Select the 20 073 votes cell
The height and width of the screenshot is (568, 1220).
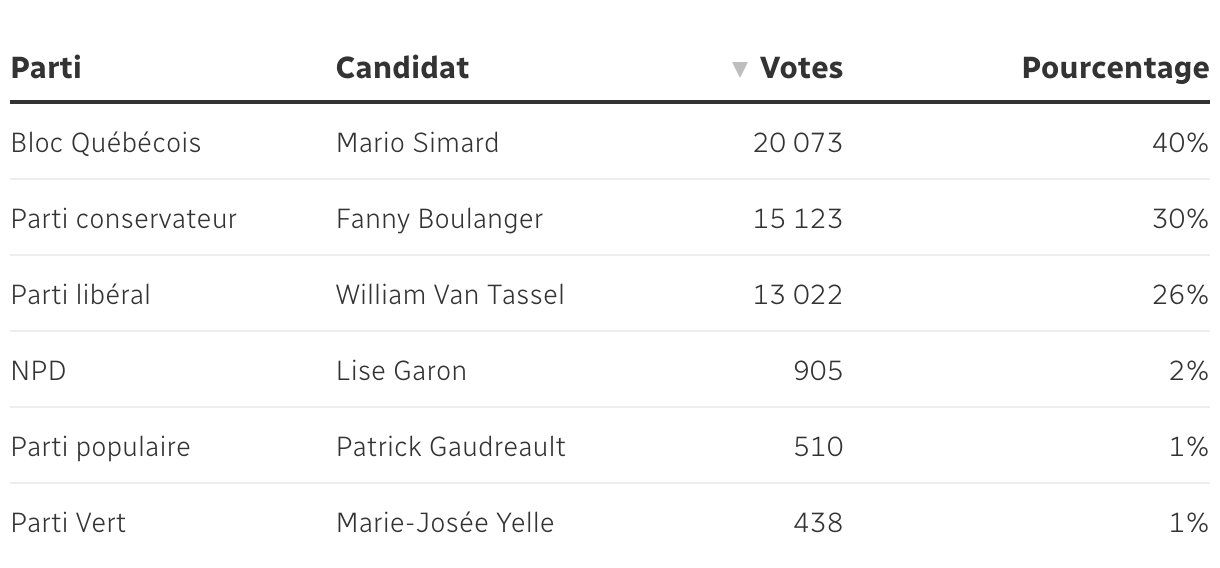point(798,143)
